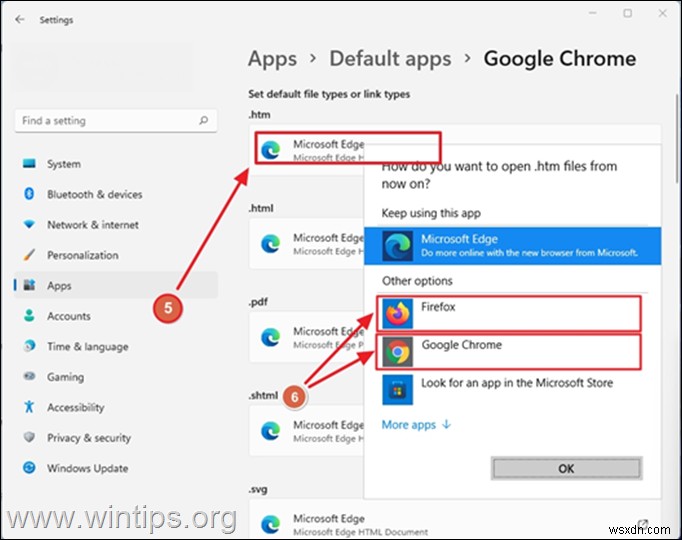Click the Apps label in sidebar
Image resolution: width=682 pixels, height=540 pixels.
(x=59, y=286)
